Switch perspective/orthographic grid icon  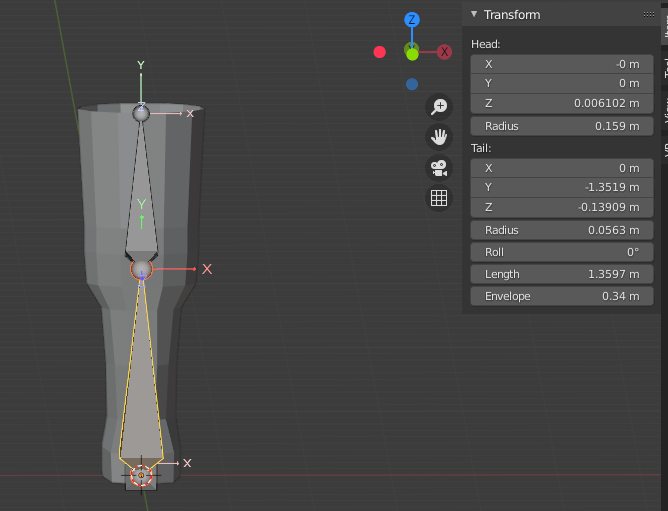[439, 198]
